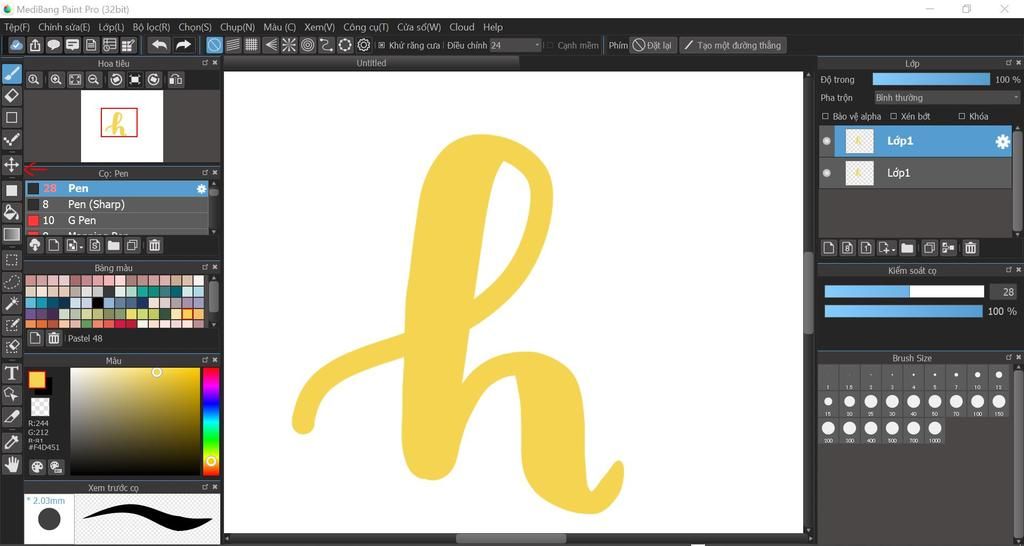
Task: Open the Pha trộn blending mode dropdown
Action: pos(947,97)
